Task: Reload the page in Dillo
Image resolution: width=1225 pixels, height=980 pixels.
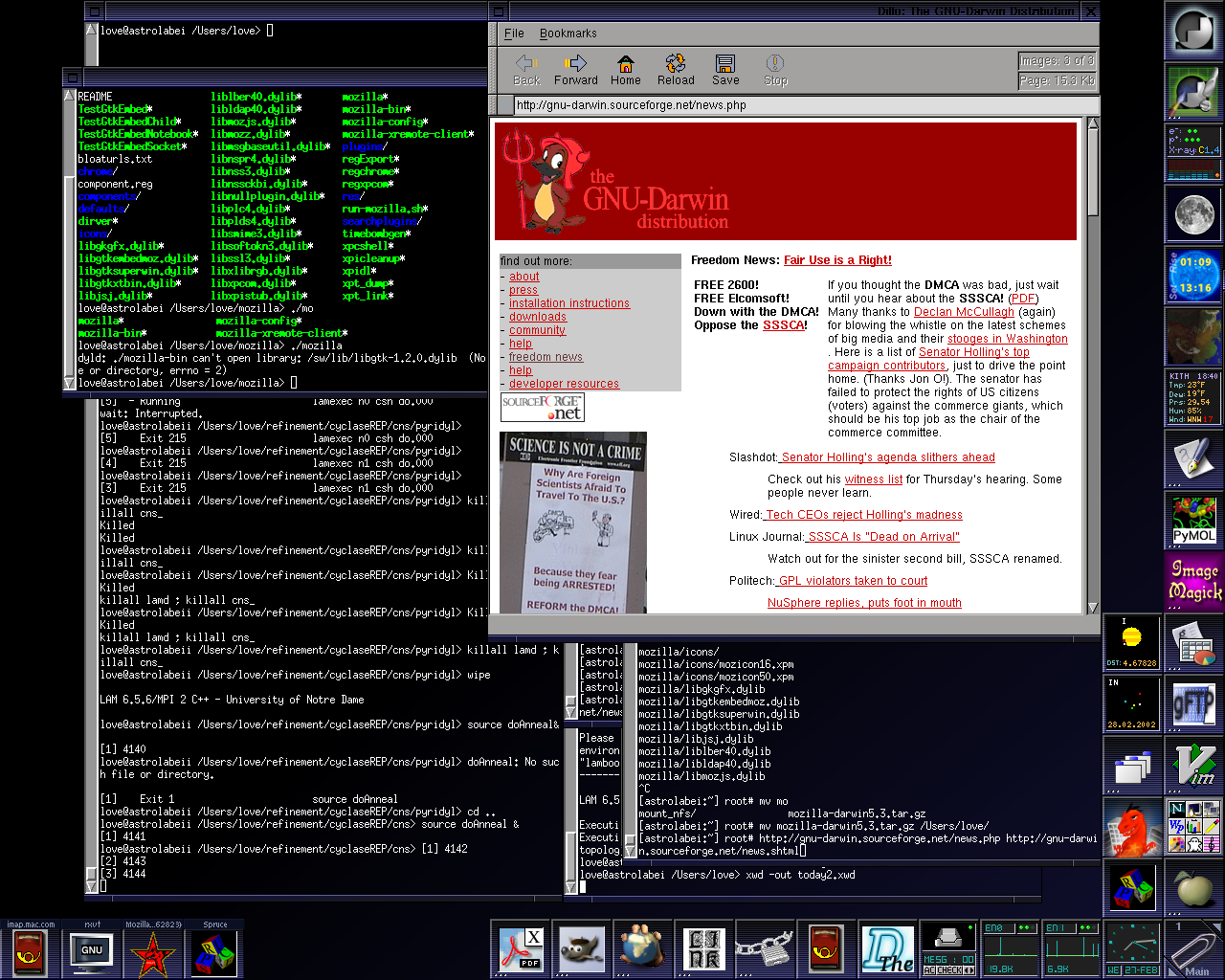Action: click(676, 71)
